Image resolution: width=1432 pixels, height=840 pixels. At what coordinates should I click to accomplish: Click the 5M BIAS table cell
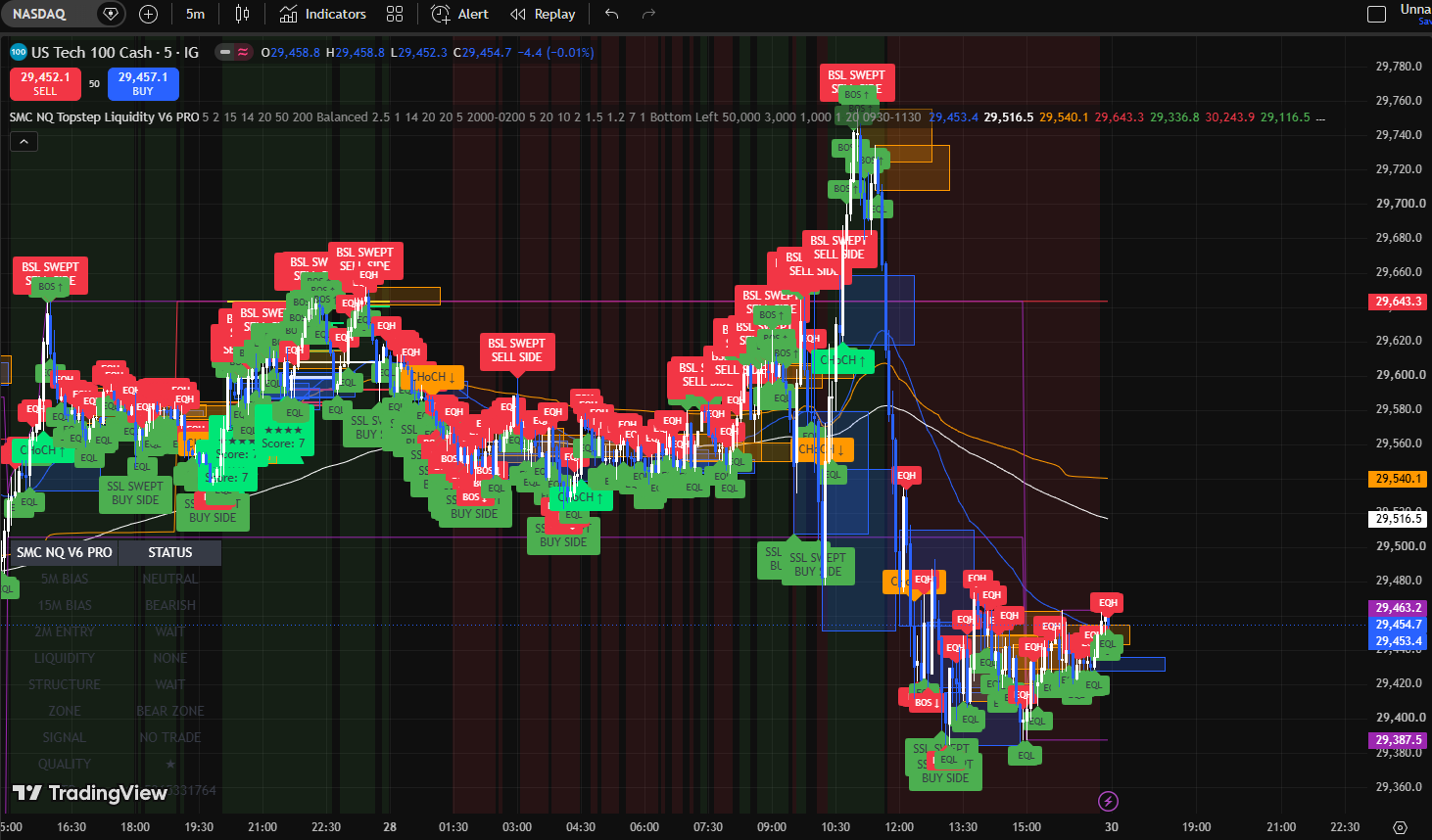64,579
